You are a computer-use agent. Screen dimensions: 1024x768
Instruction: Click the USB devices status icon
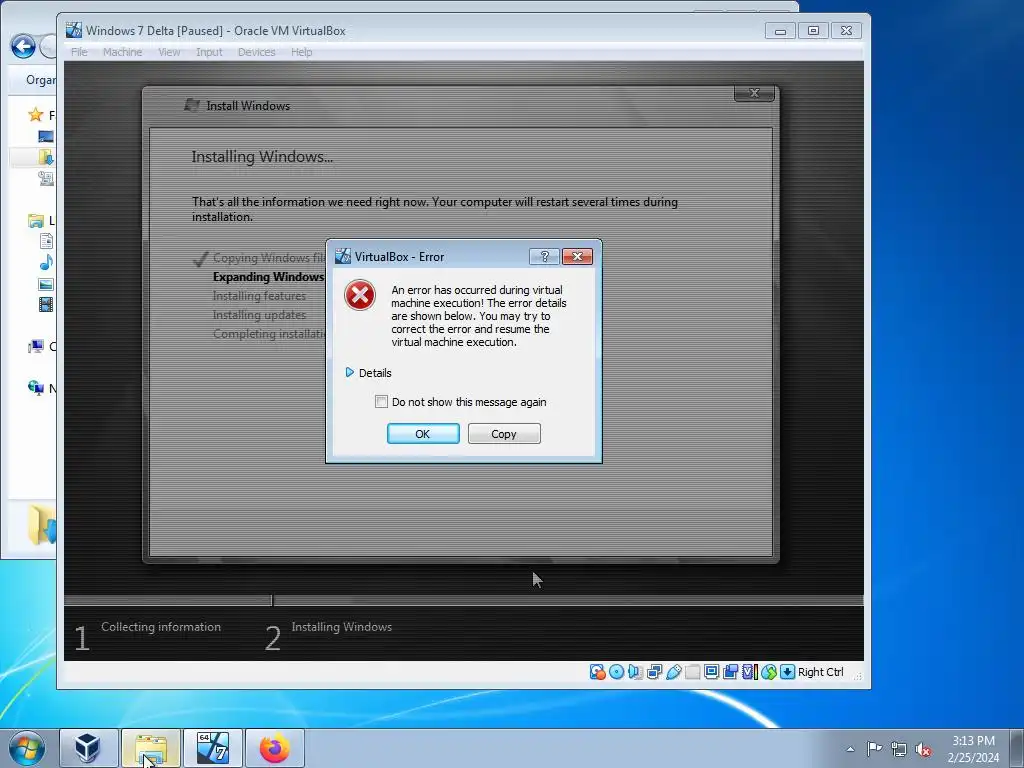673,672
